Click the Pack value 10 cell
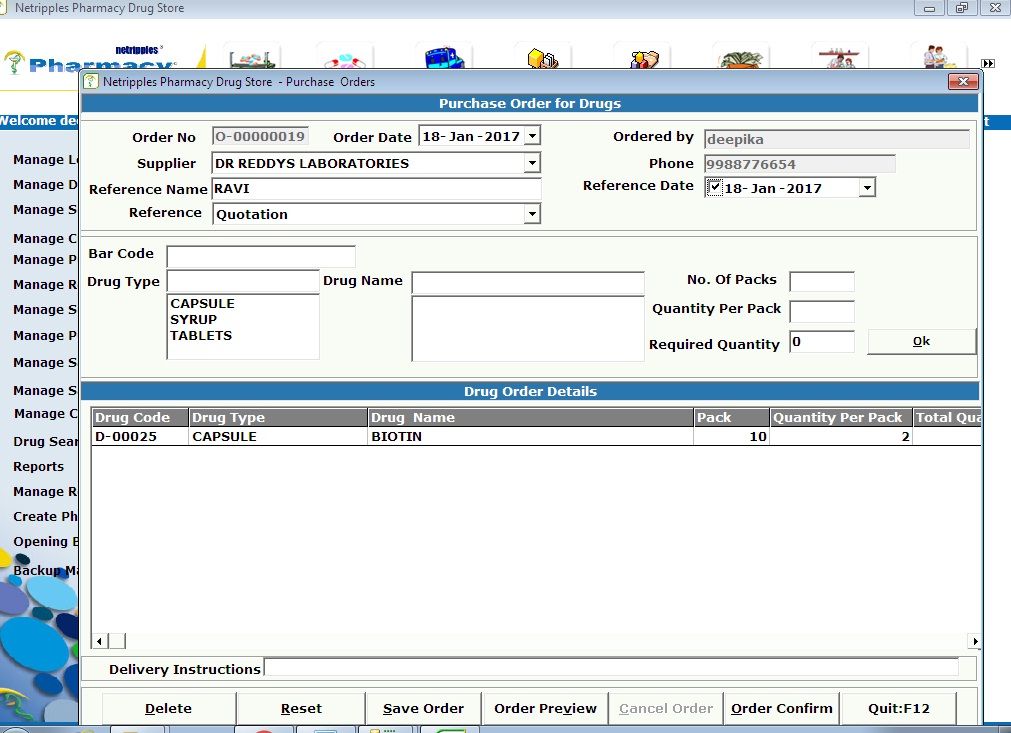1011x733 pixels. tap(732, 436)
